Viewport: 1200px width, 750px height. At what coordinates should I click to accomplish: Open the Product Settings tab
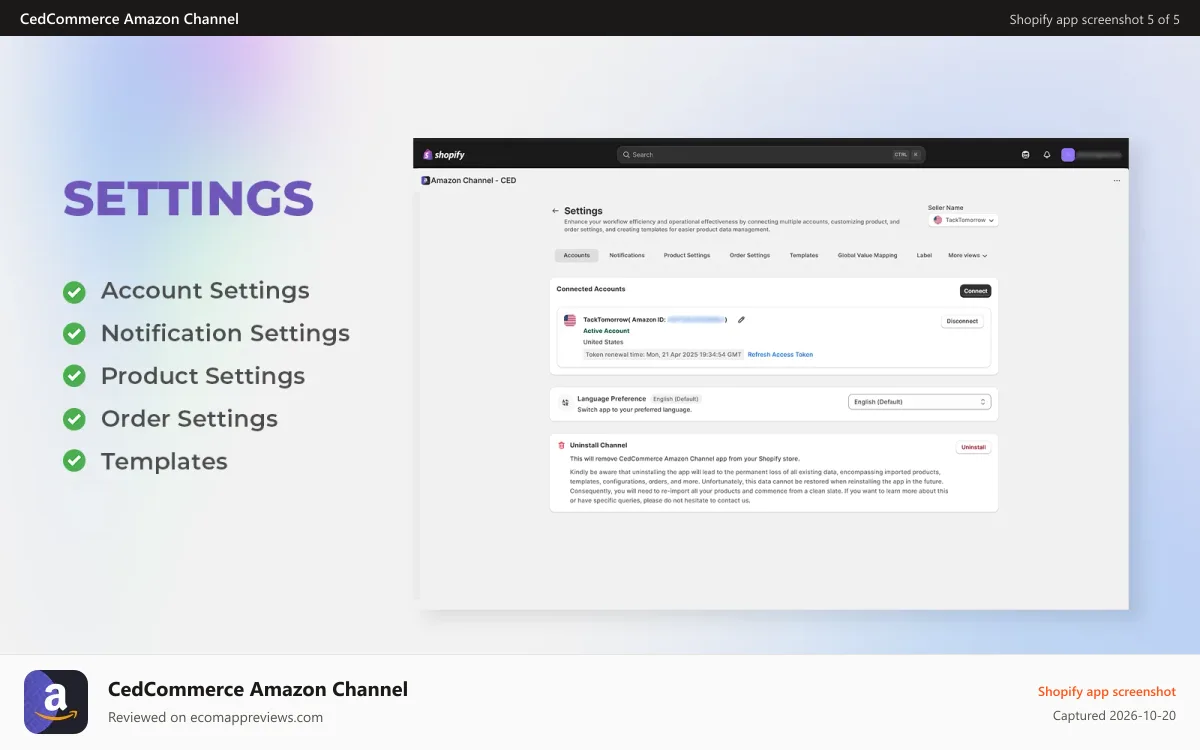(x=687, y=256)
